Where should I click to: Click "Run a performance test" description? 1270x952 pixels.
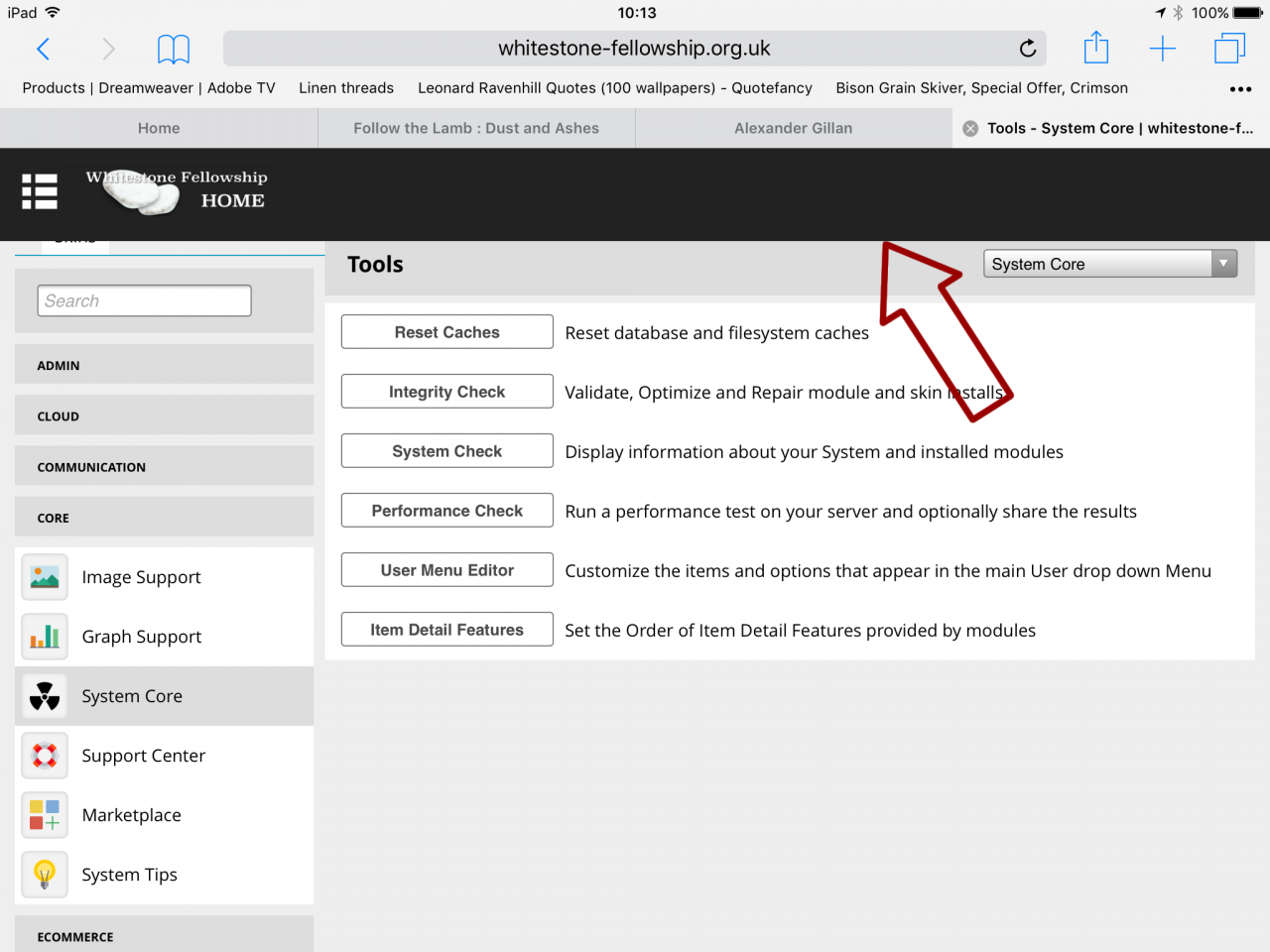(x=850, y=512)
